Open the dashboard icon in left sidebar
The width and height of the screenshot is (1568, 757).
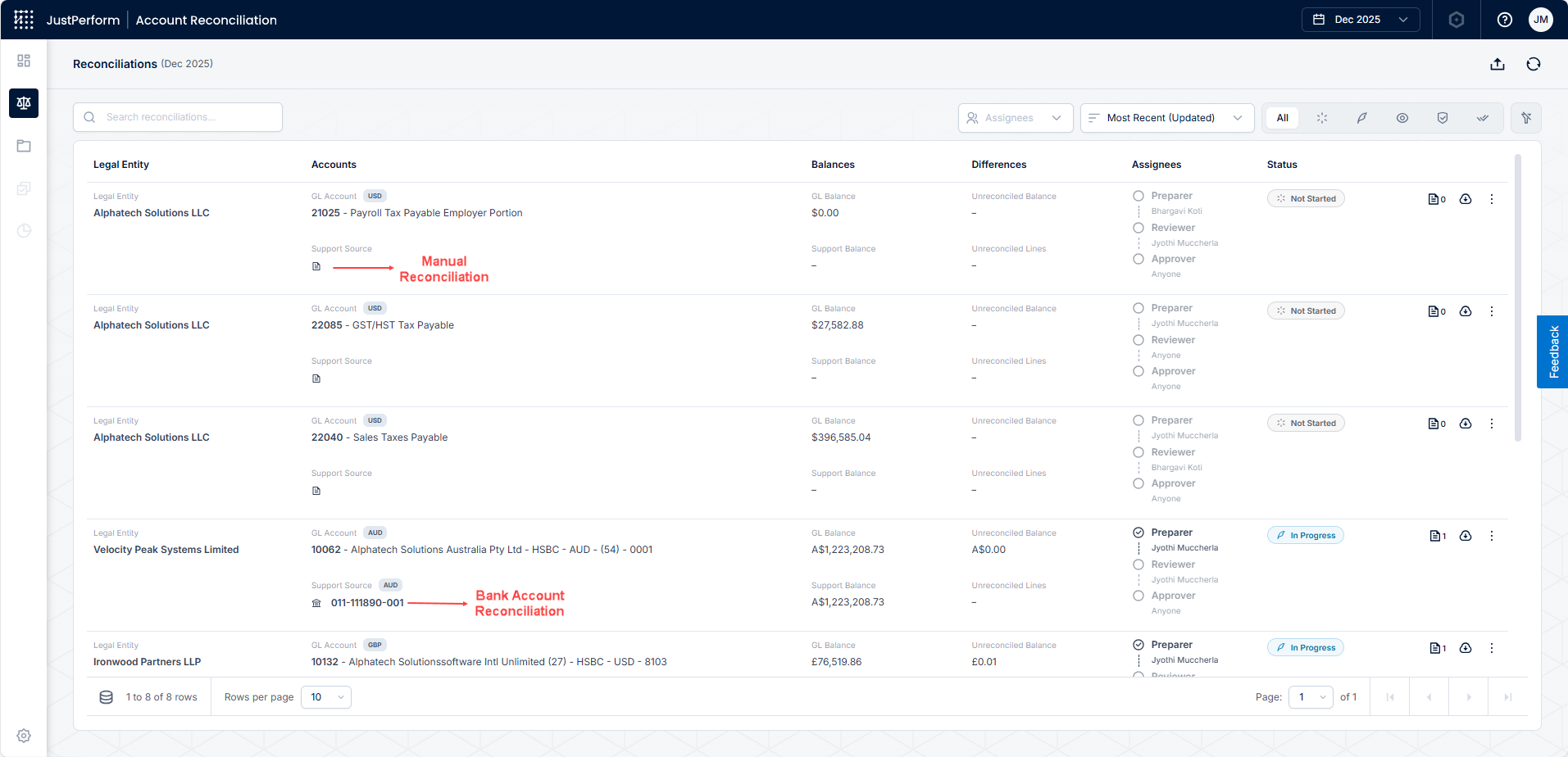24,61
